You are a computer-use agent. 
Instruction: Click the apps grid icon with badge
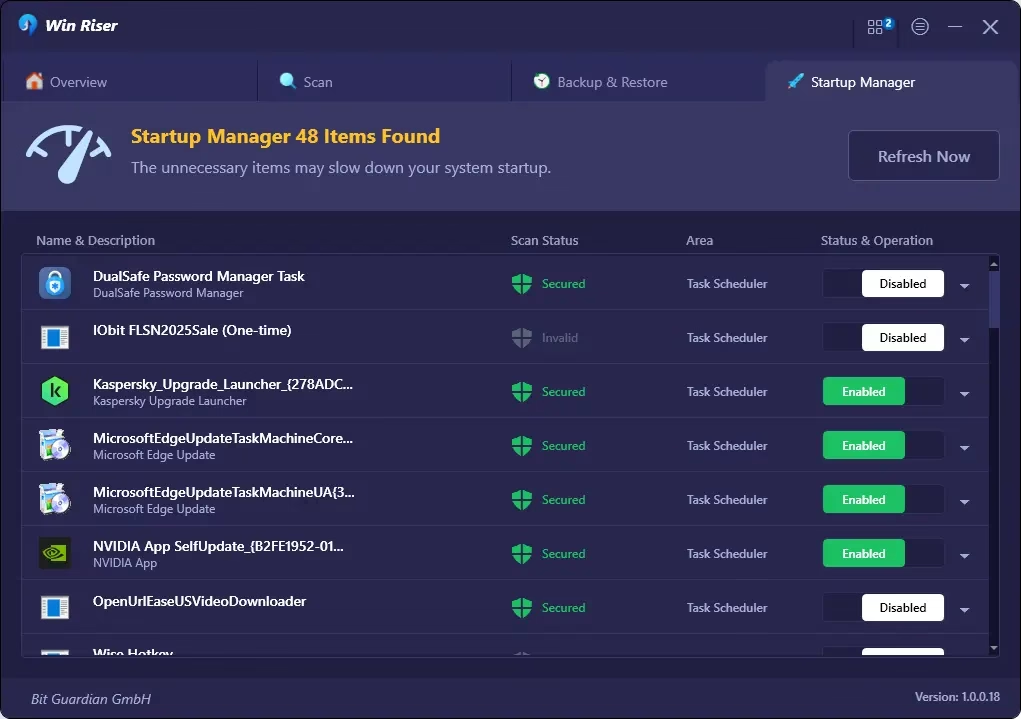pyautogui.click(x=877, y=27)
